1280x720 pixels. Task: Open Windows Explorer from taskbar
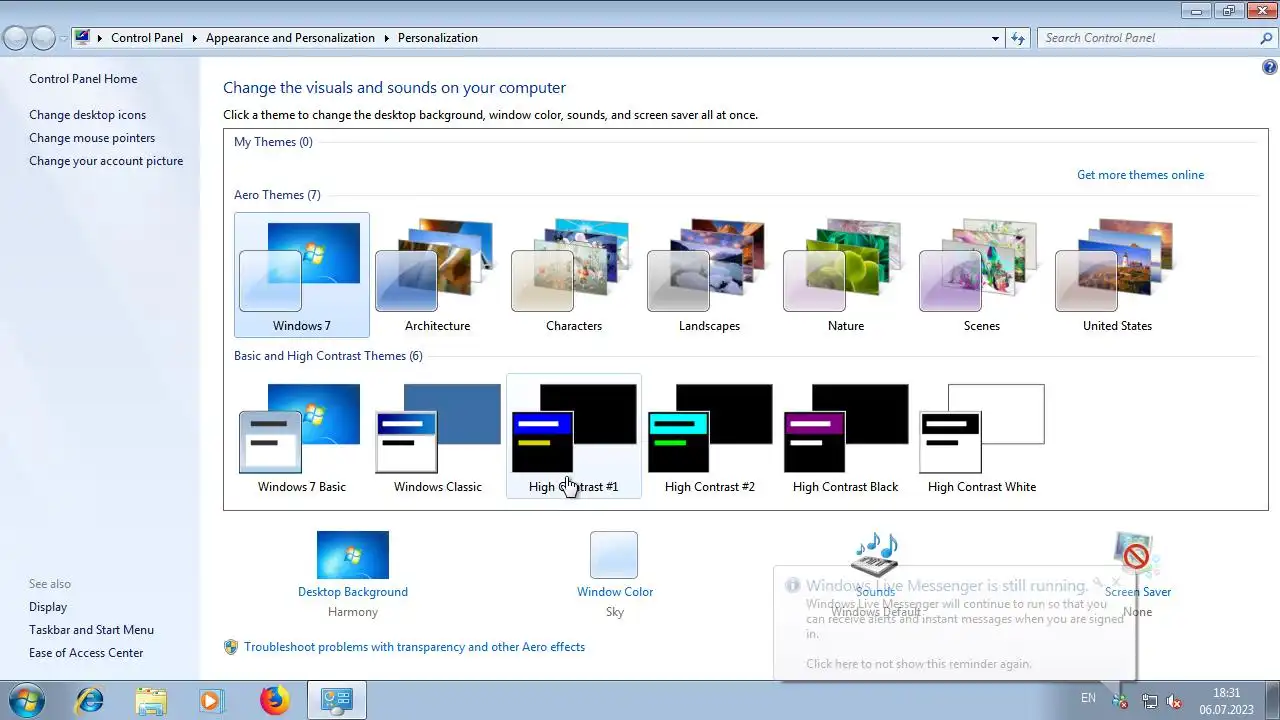coord(151,700)
